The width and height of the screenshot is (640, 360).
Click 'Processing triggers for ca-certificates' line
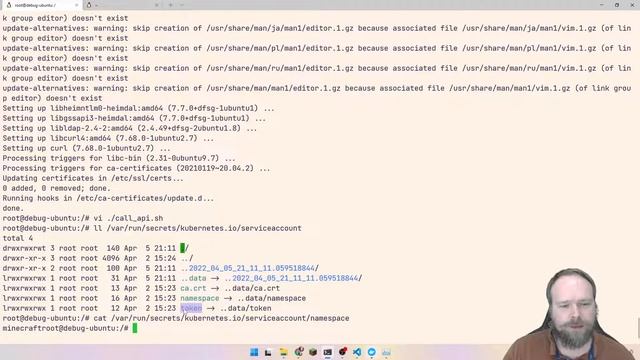136,168
